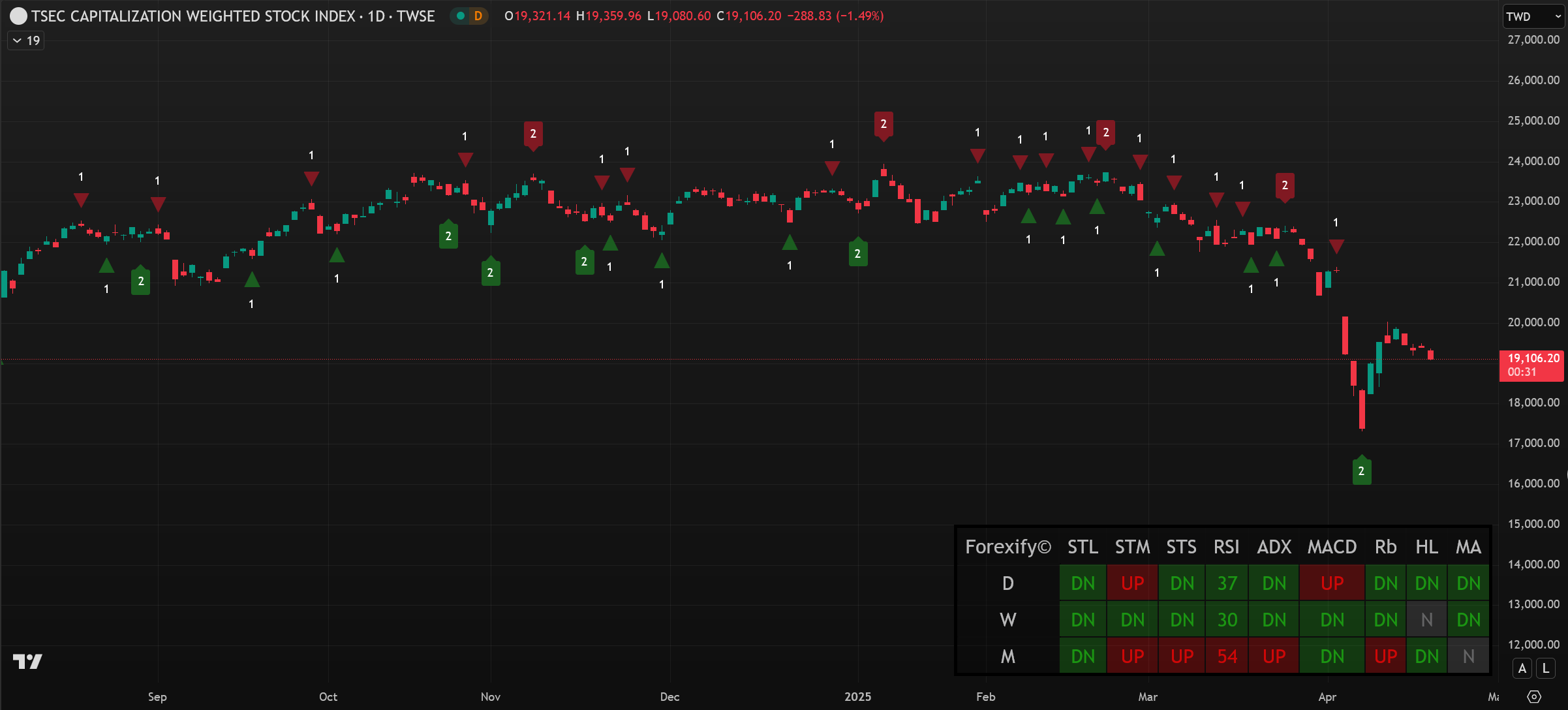1568x710 pixels.
Task: Click the red 2 sell marker above January peak
Action: pos(884,124)
